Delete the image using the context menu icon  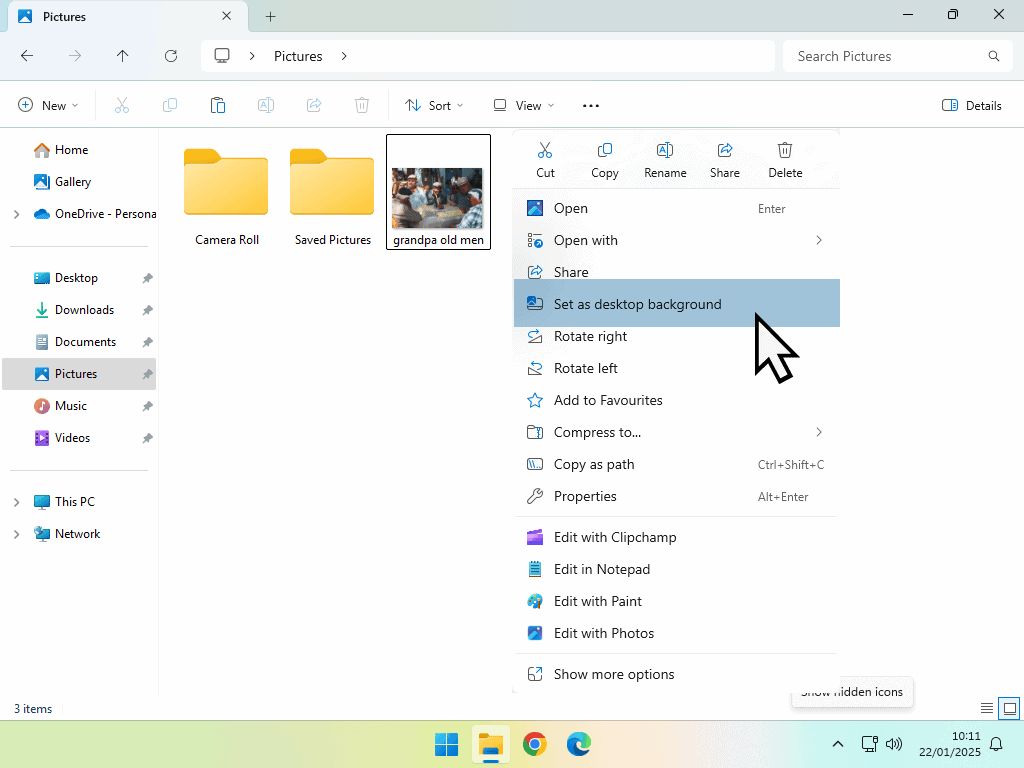coord(785,157)
